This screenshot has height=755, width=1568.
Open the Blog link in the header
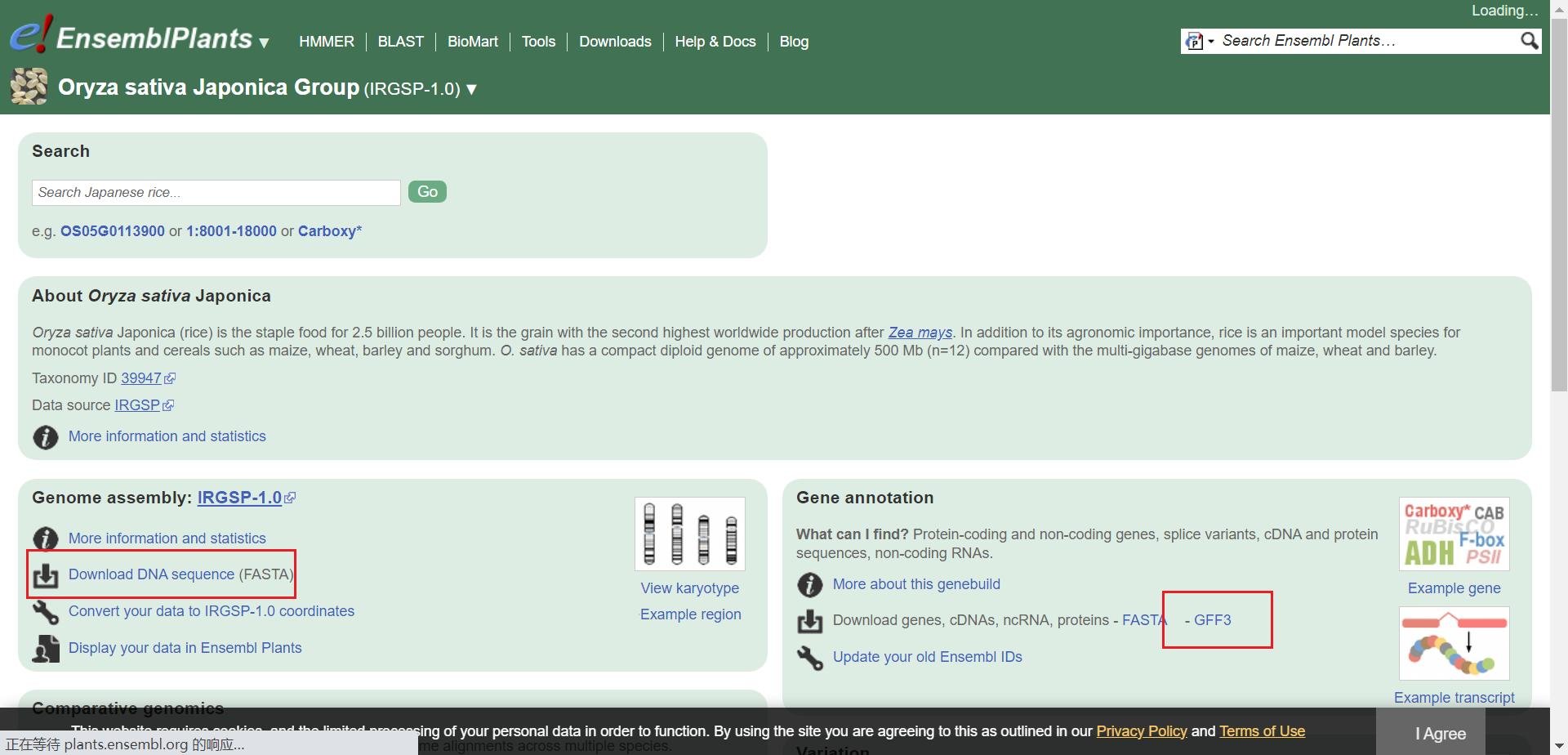pyautogui.click(x=794, y=42)
